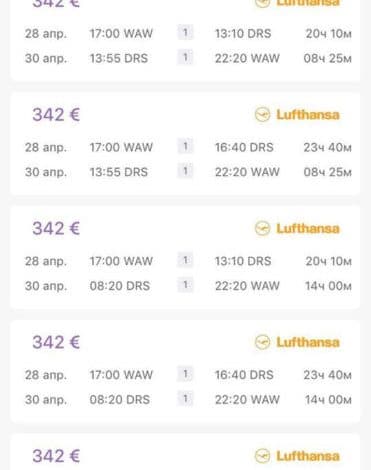This screenshot has width=371, height=470.
Task: Tap stop badge on 08:20 DRS row below 16:40 arrival
Action: 185,399
